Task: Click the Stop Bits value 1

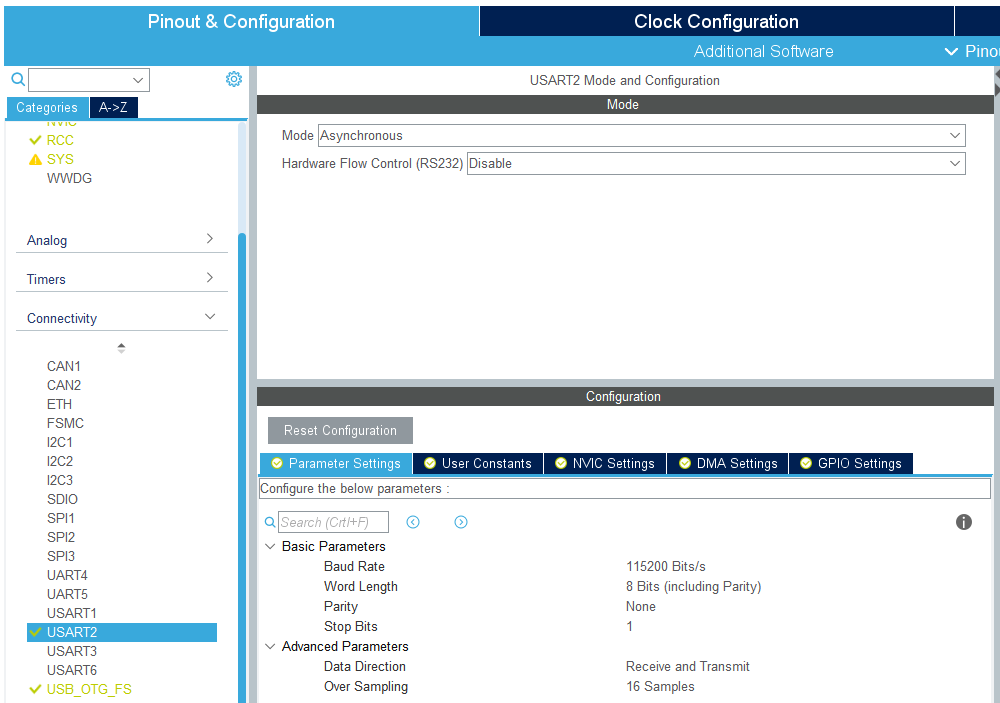Action: [629, 626]
